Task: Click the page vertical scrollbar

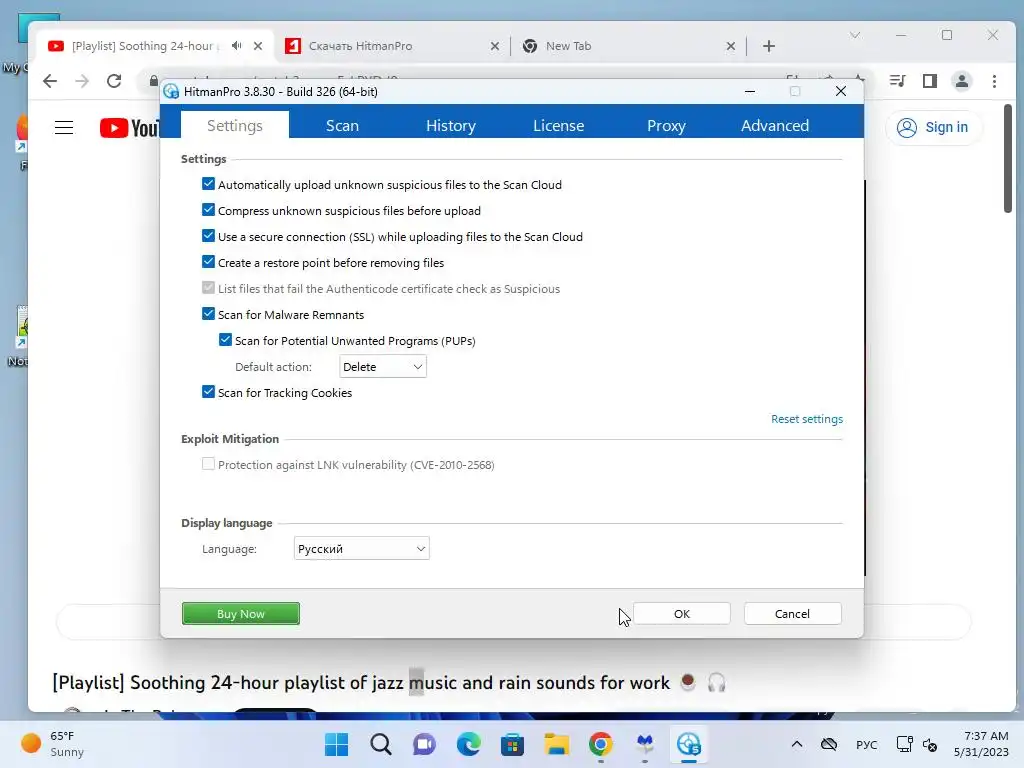Action: point(1008,158)
